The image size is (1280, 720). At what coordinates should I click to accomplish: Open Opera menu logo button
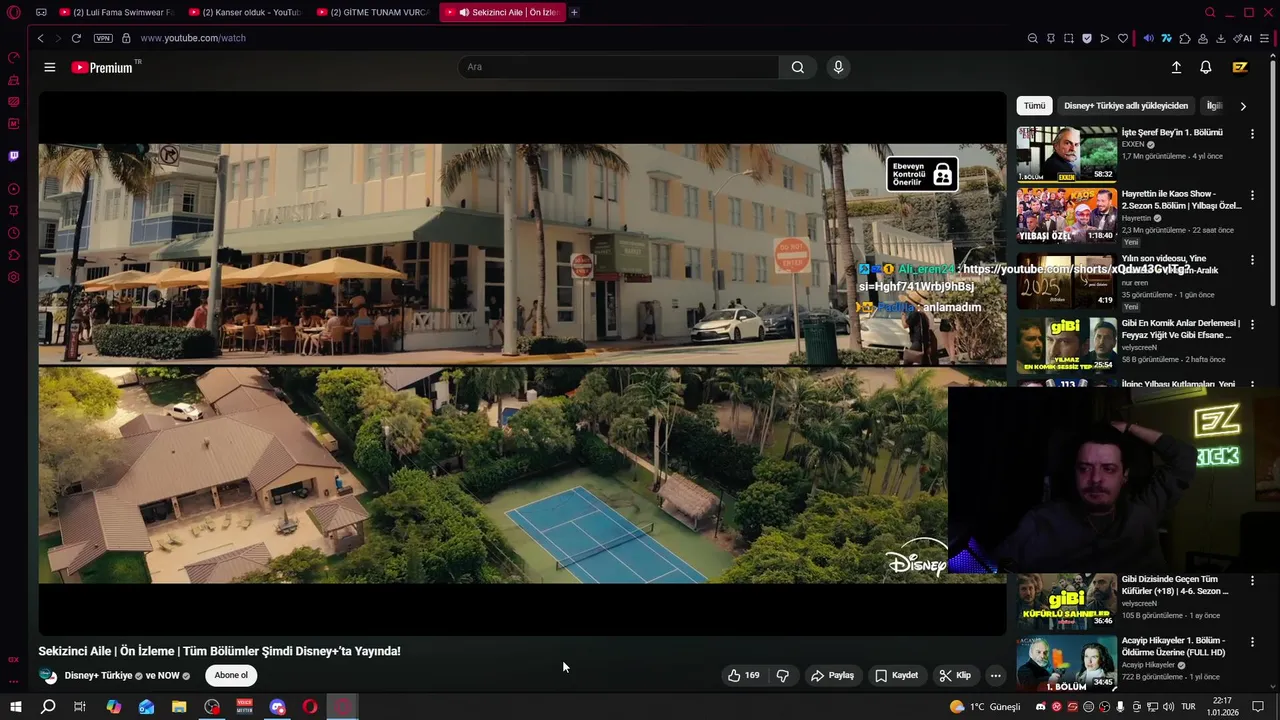pyautogui.click(x=14, y=12)
